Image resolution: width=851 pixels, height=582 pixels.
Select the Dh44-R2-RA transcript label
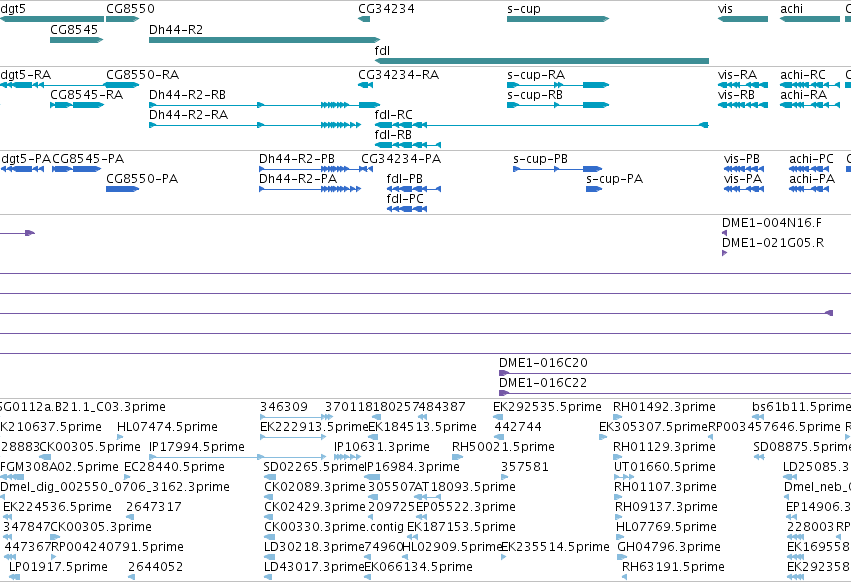(188, 115)
